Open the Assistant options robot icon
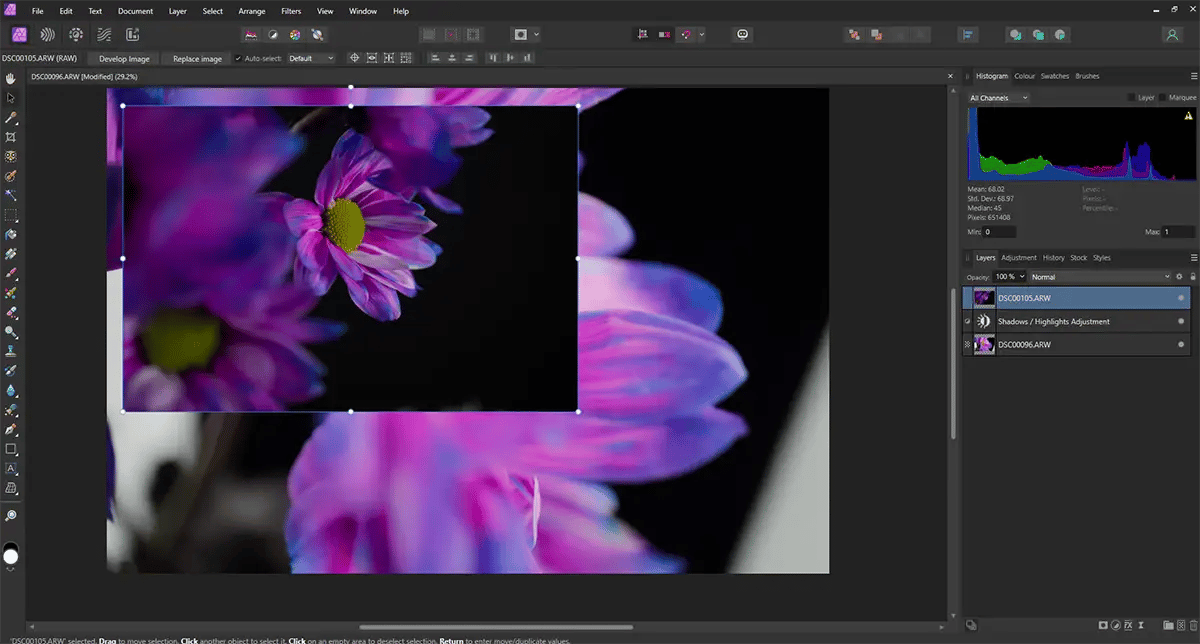Image resolution: width=1200 pixels, height=644 pixels. [743, 34]
